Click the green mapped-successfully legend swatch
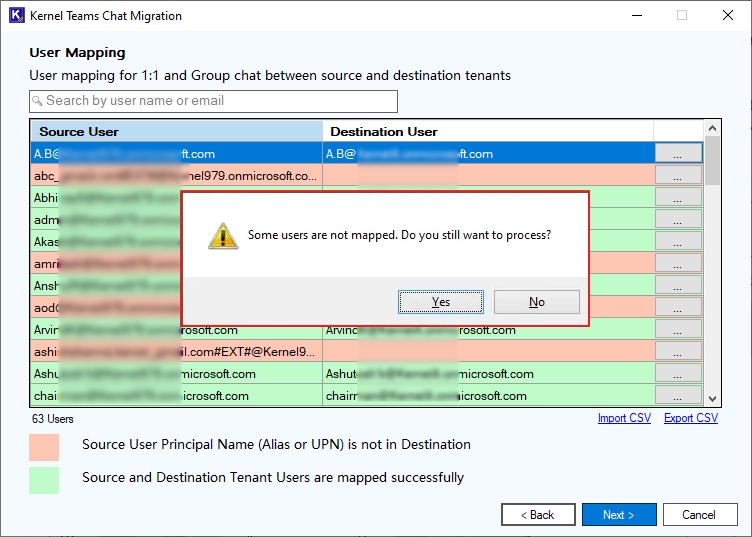The width and height of the screenshot is (752, 537). click(x=44, y=480)
